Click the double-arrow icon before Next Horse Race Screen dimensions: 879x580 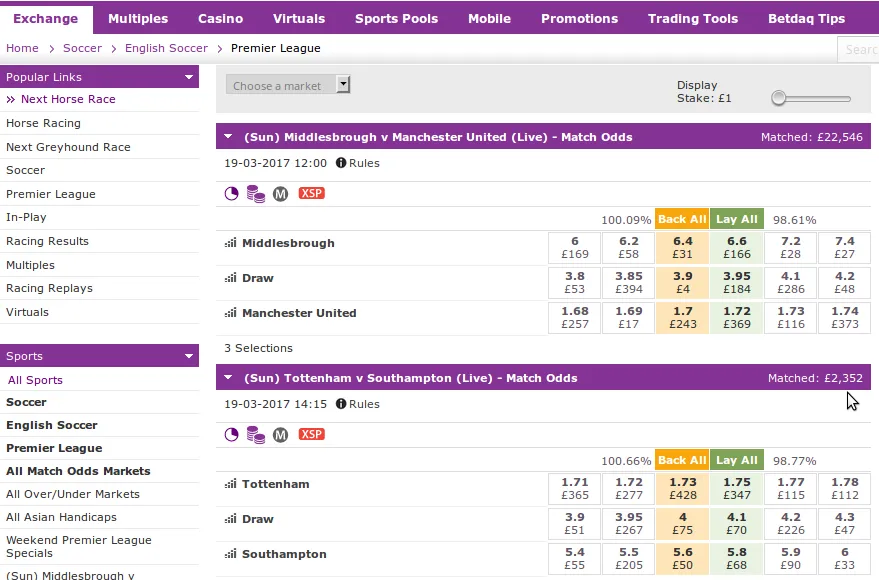[11, 99]
